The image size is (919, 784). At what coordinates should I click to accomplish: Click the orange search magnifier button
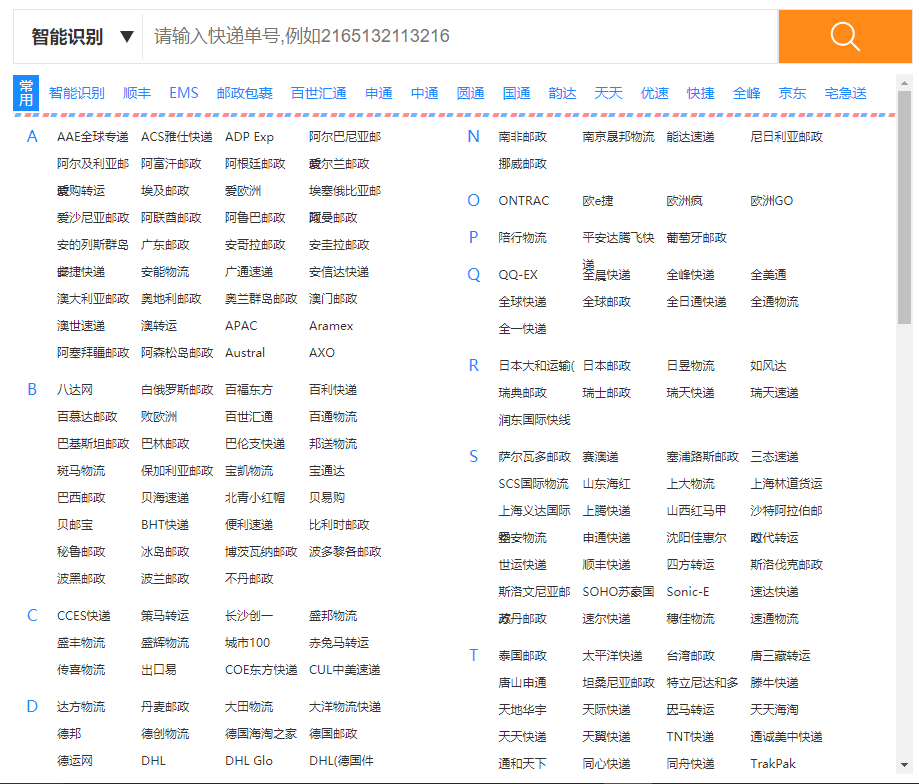(x=845, y=37)
